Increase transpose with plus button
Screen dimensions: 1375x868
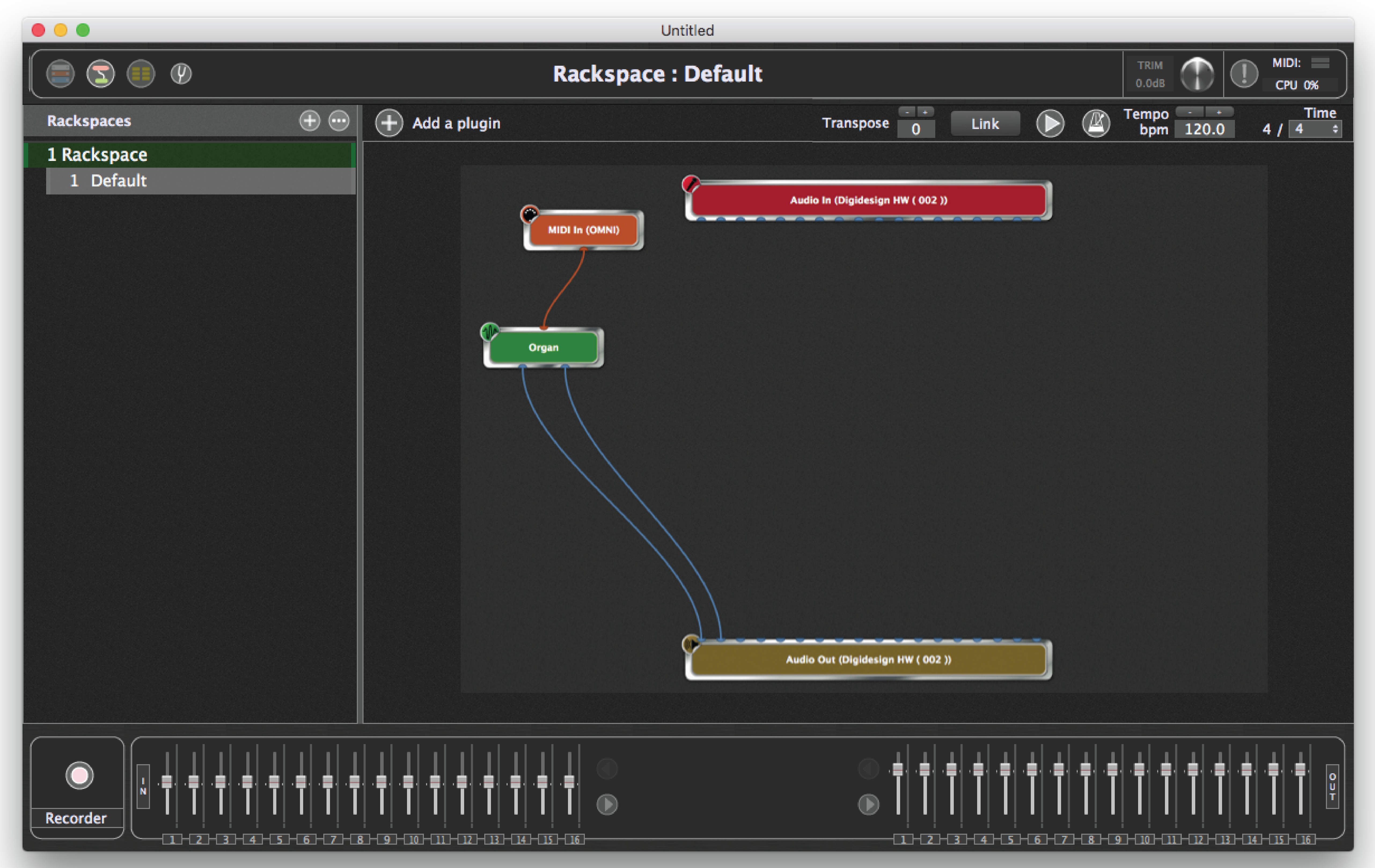point(925,112)
